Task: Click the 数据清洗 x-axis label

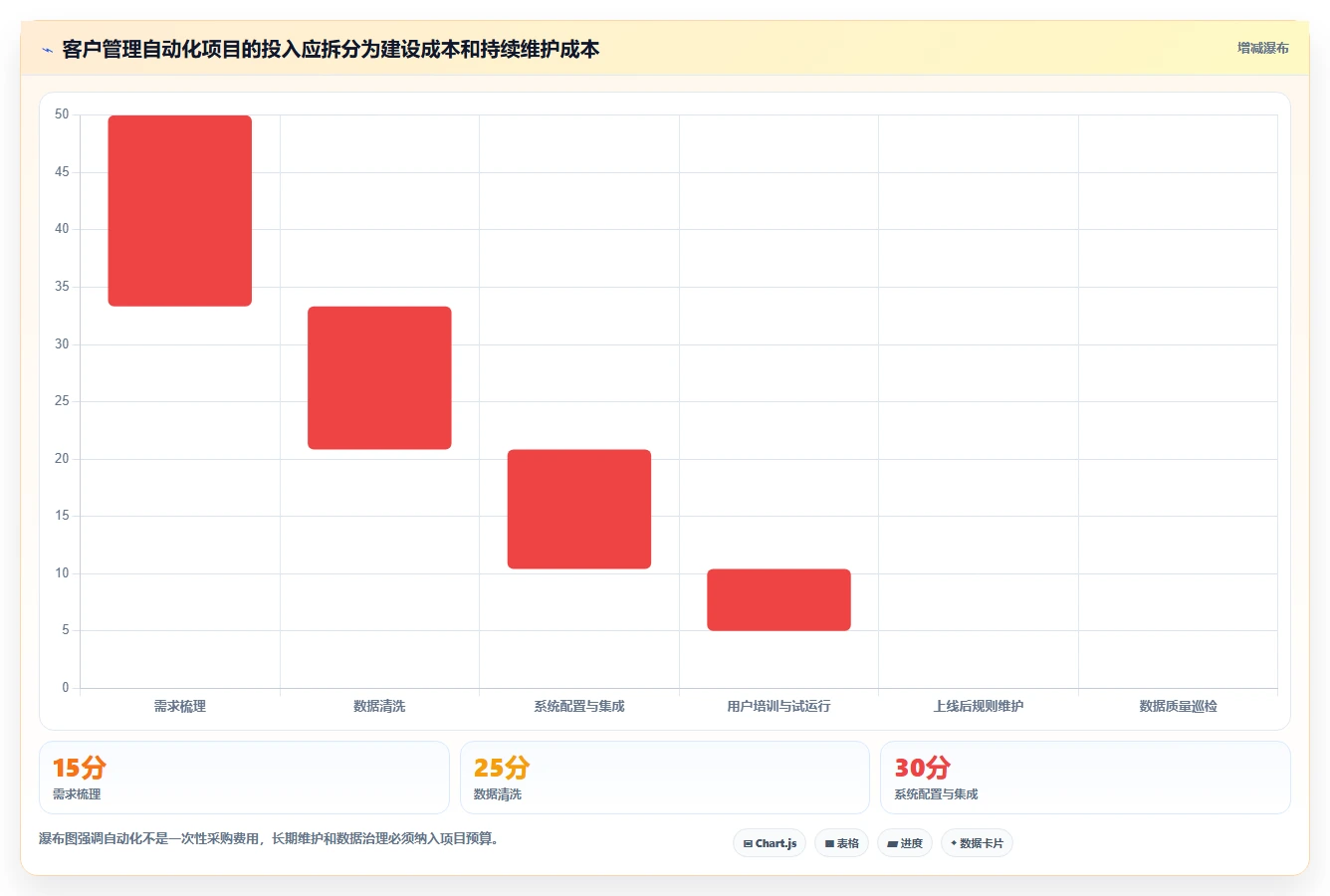Action: pos(379,706)
